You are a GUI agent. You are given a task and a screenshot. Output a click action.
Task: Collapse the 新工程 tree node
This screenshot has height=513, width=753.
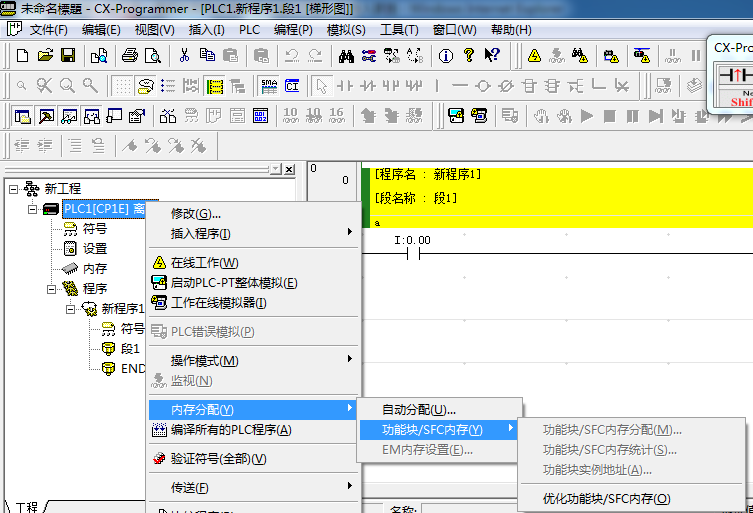coord(13,188)
